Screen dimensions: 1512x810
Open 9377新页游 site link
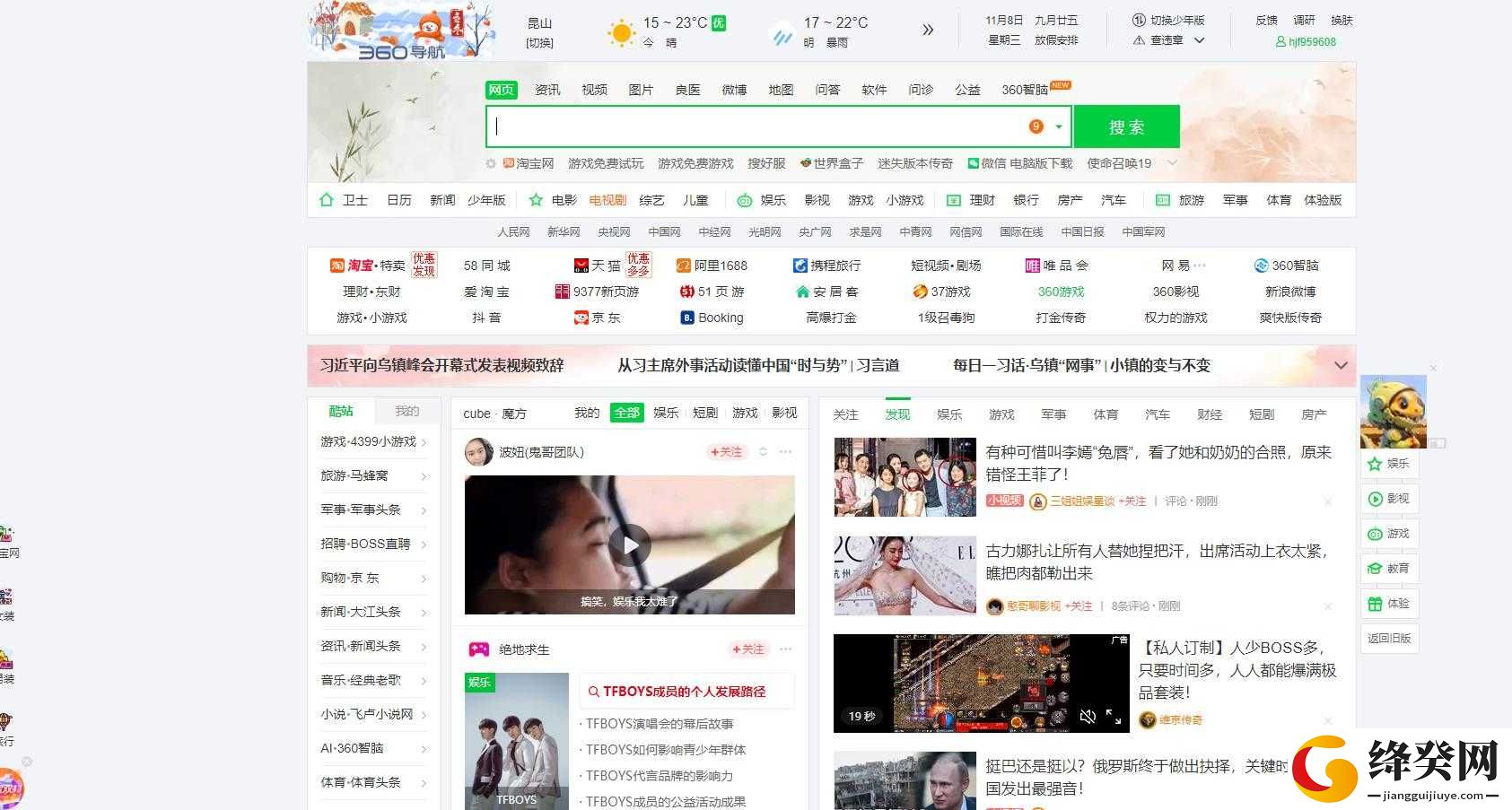[x=597, y=292]
